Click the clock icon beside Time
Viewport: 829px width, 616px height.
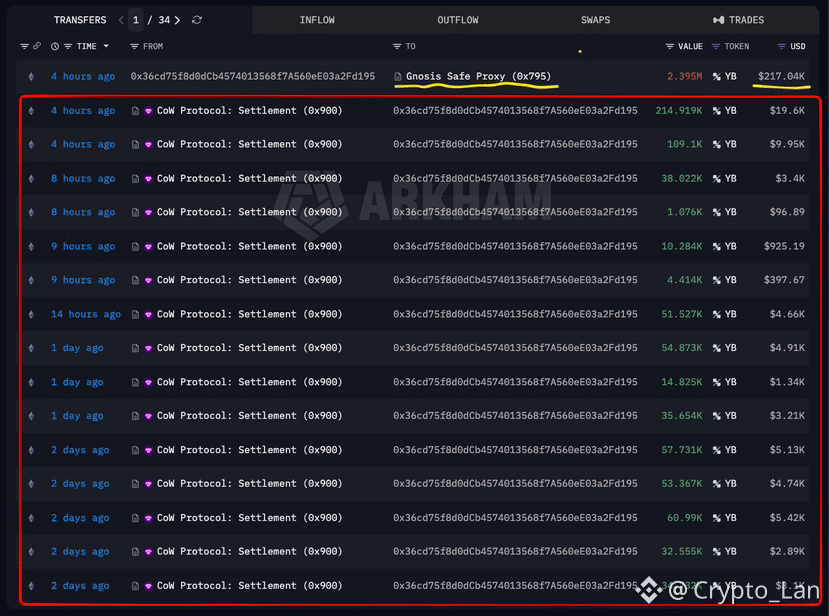[x=54, y=47]
